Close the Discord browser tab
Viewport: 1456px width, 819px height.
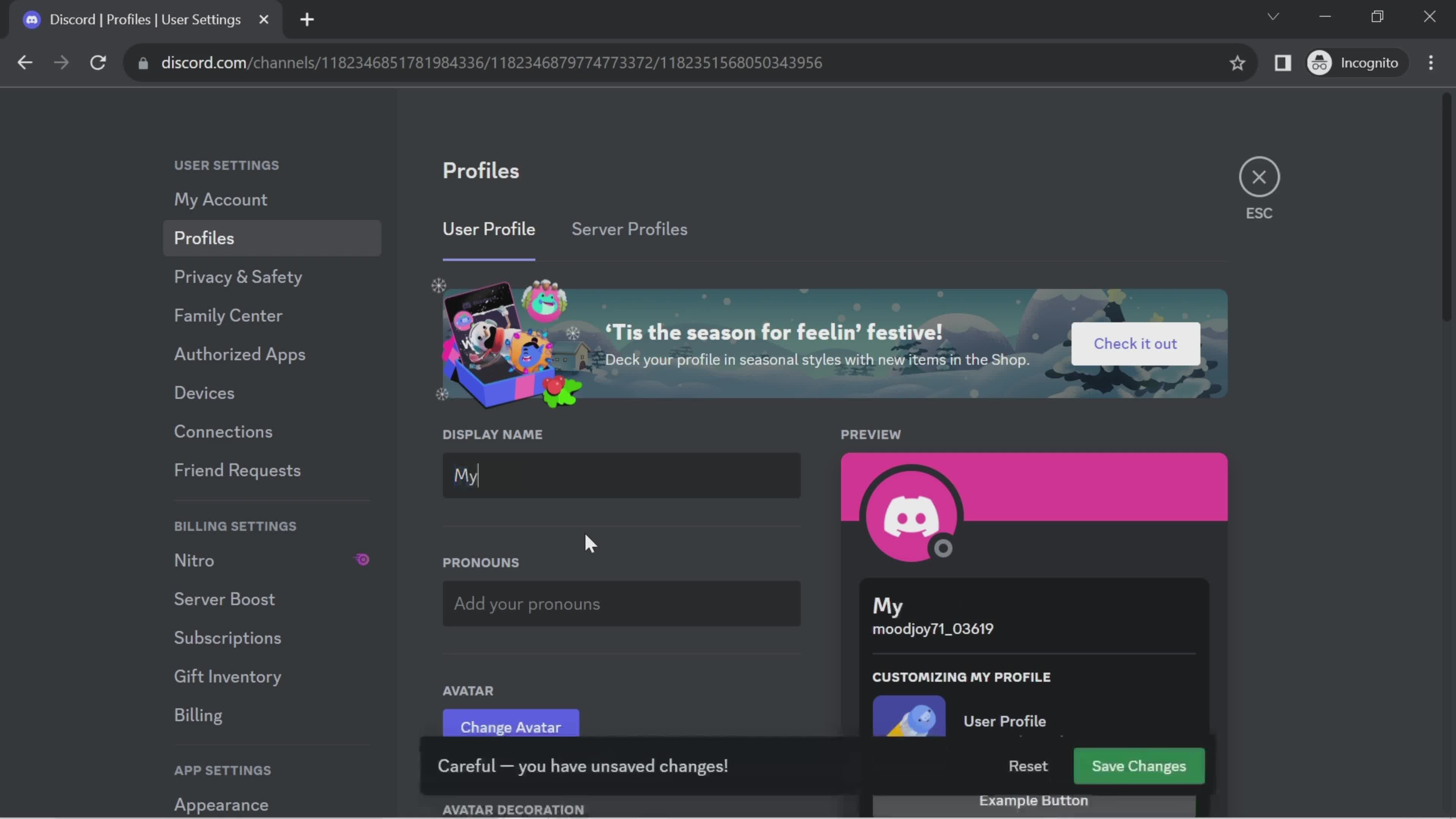coord(264,20)
